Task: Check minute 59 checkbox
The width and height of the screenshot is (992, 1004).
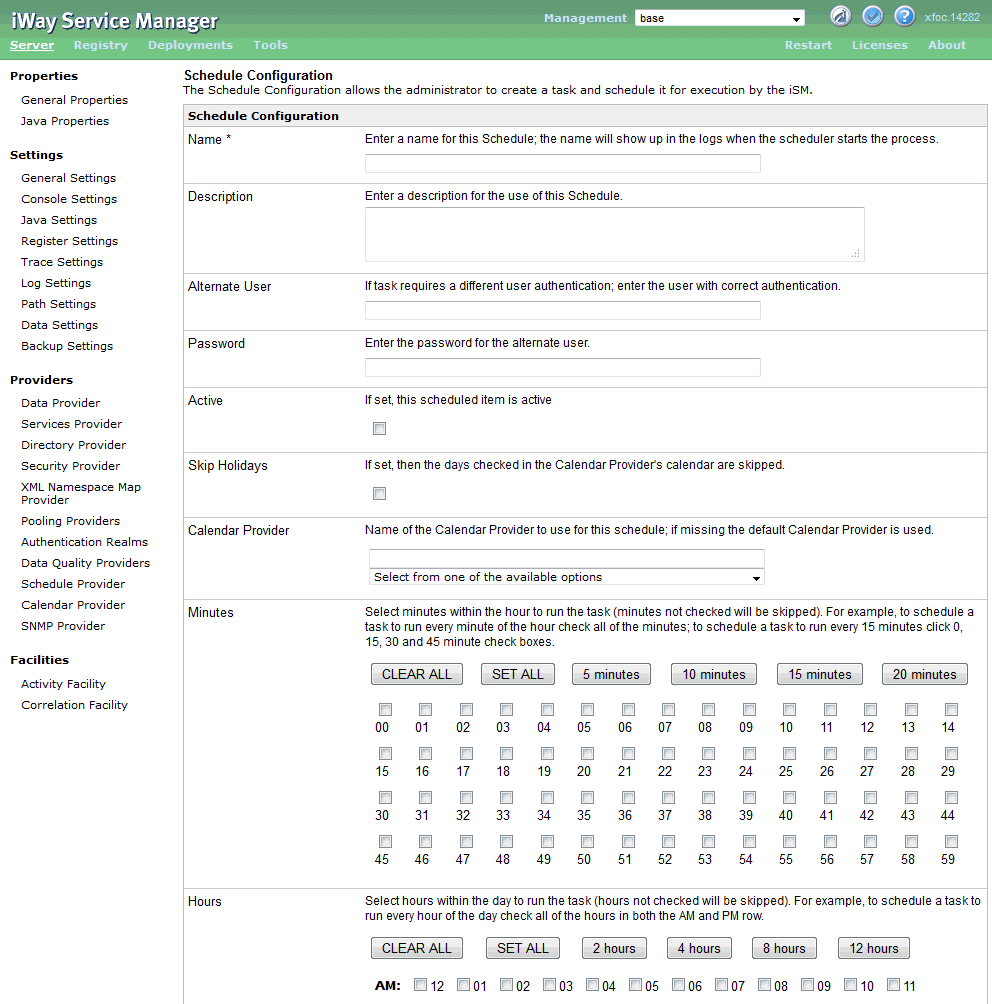Action: (x=952, y=842)
